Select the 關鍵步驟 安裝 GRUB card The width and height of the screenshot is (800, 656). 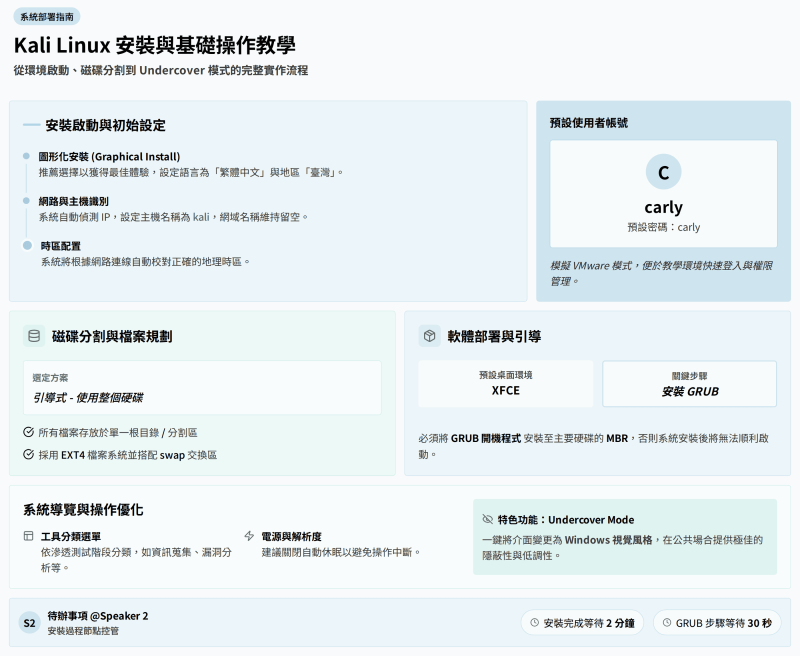(x=690, y=384)
